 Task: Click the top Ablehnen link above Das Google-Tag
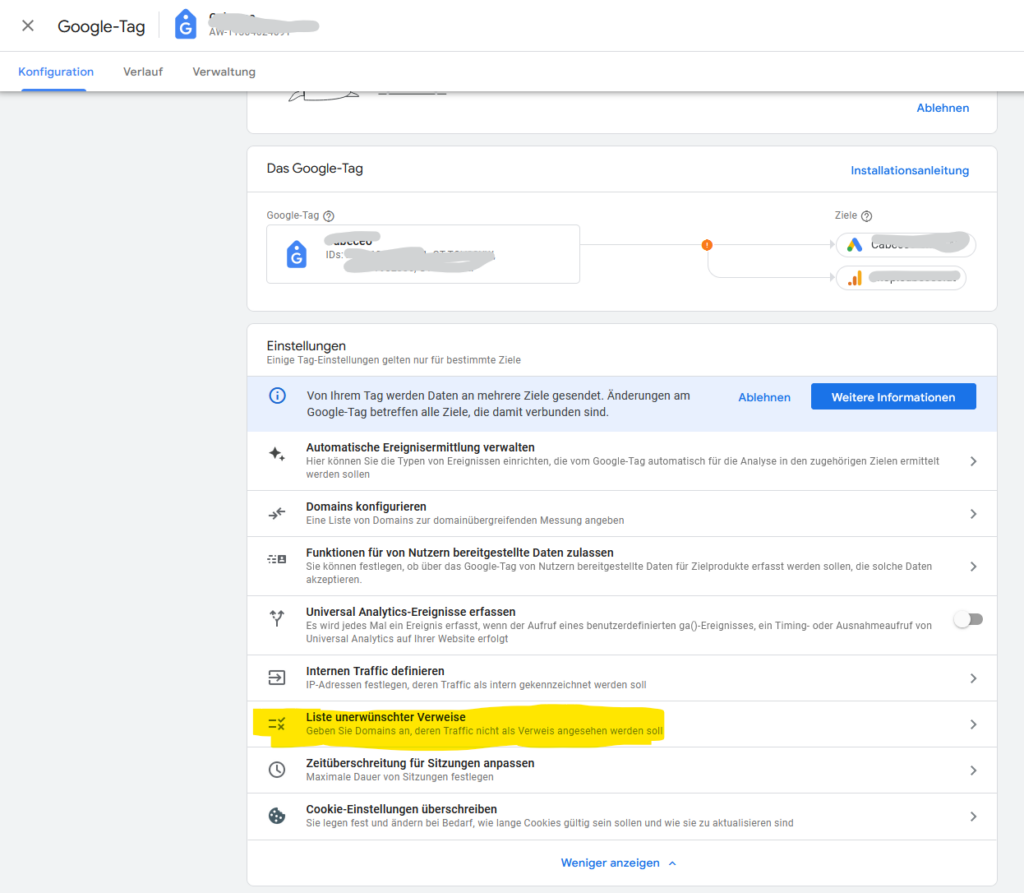(x=942, y=108)
